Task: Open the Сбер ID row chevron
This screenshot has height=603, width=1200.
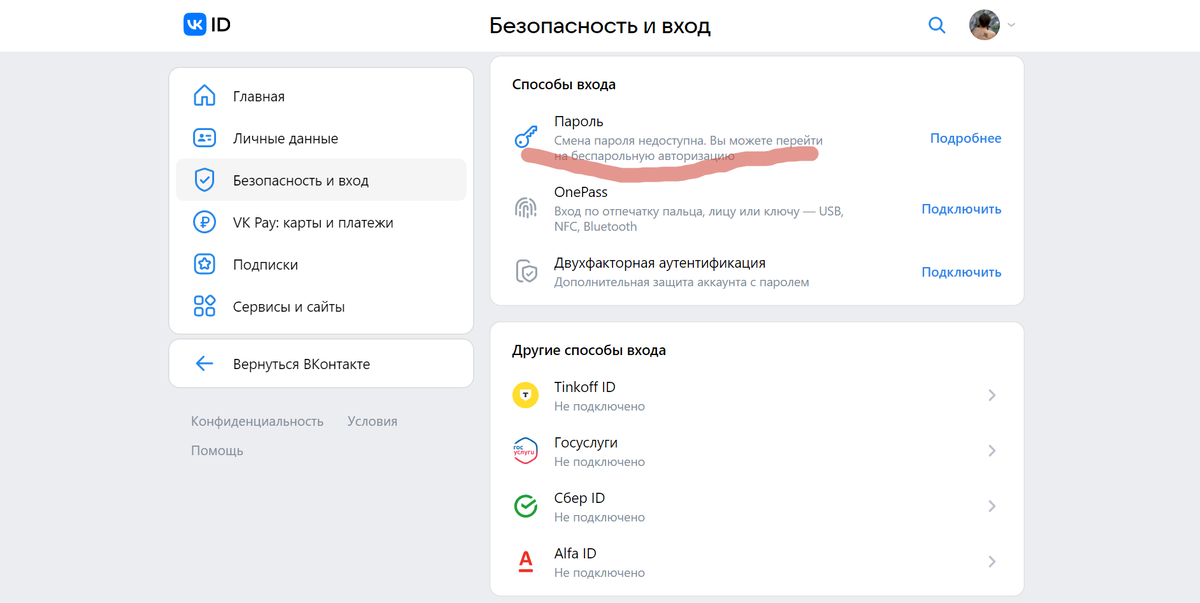Action: pyautogui.click(x=992, y=506)
